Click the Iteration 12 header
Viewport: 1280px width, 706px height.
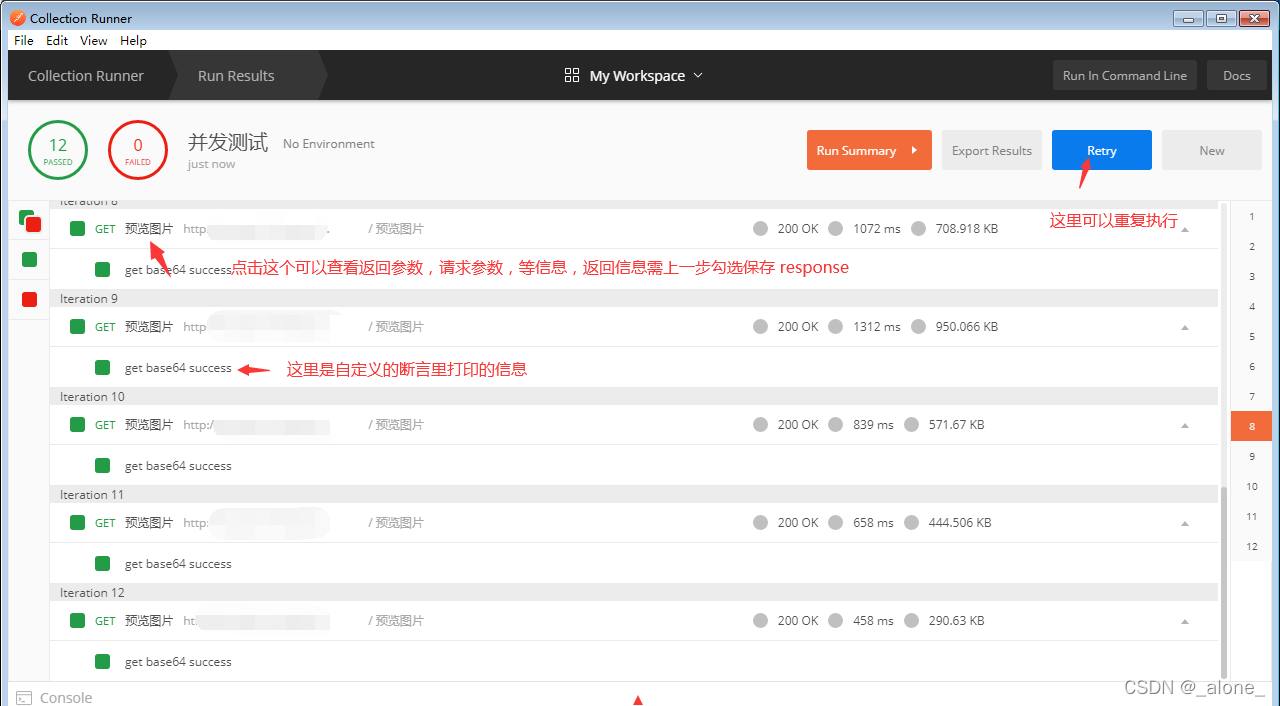633,593
